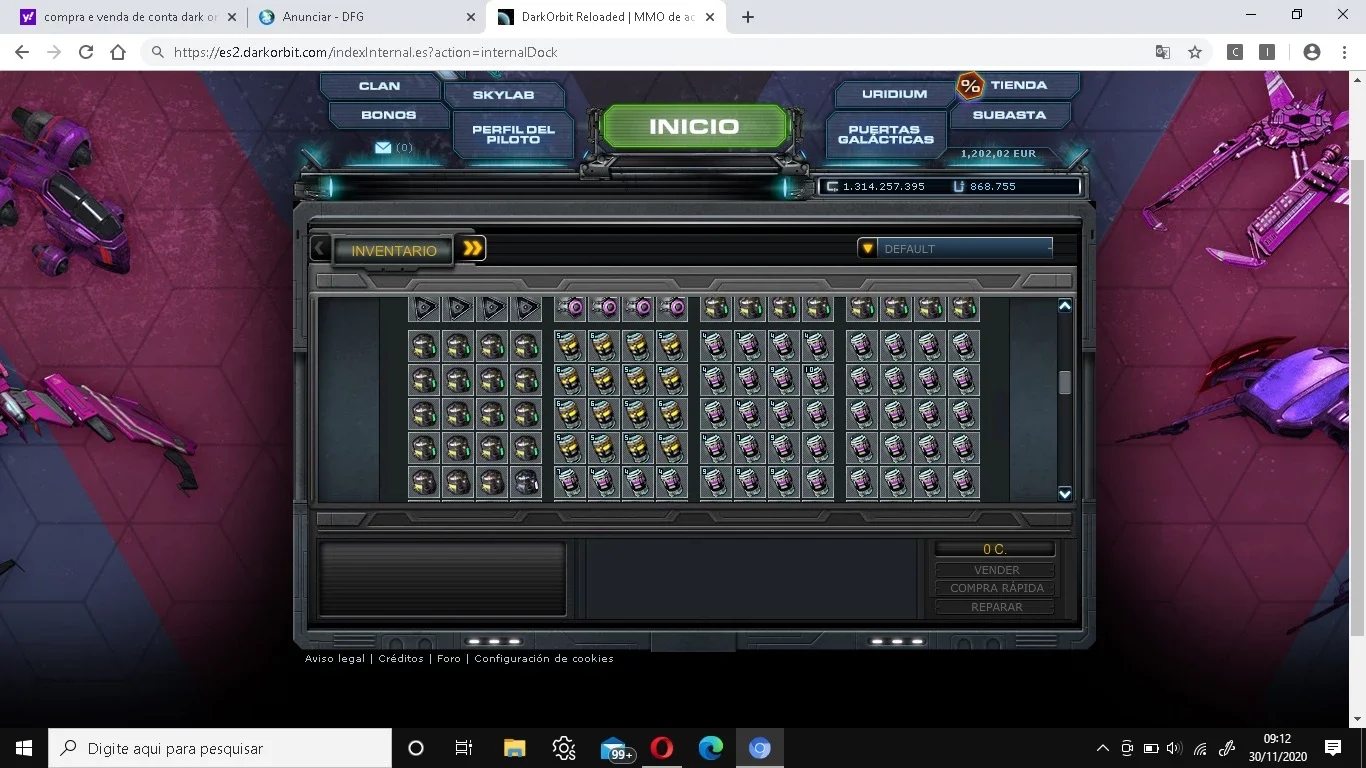Open the Aviso legal link
Image resolution: width=1366 pixels, height=768 pixels.
[335, 659]
